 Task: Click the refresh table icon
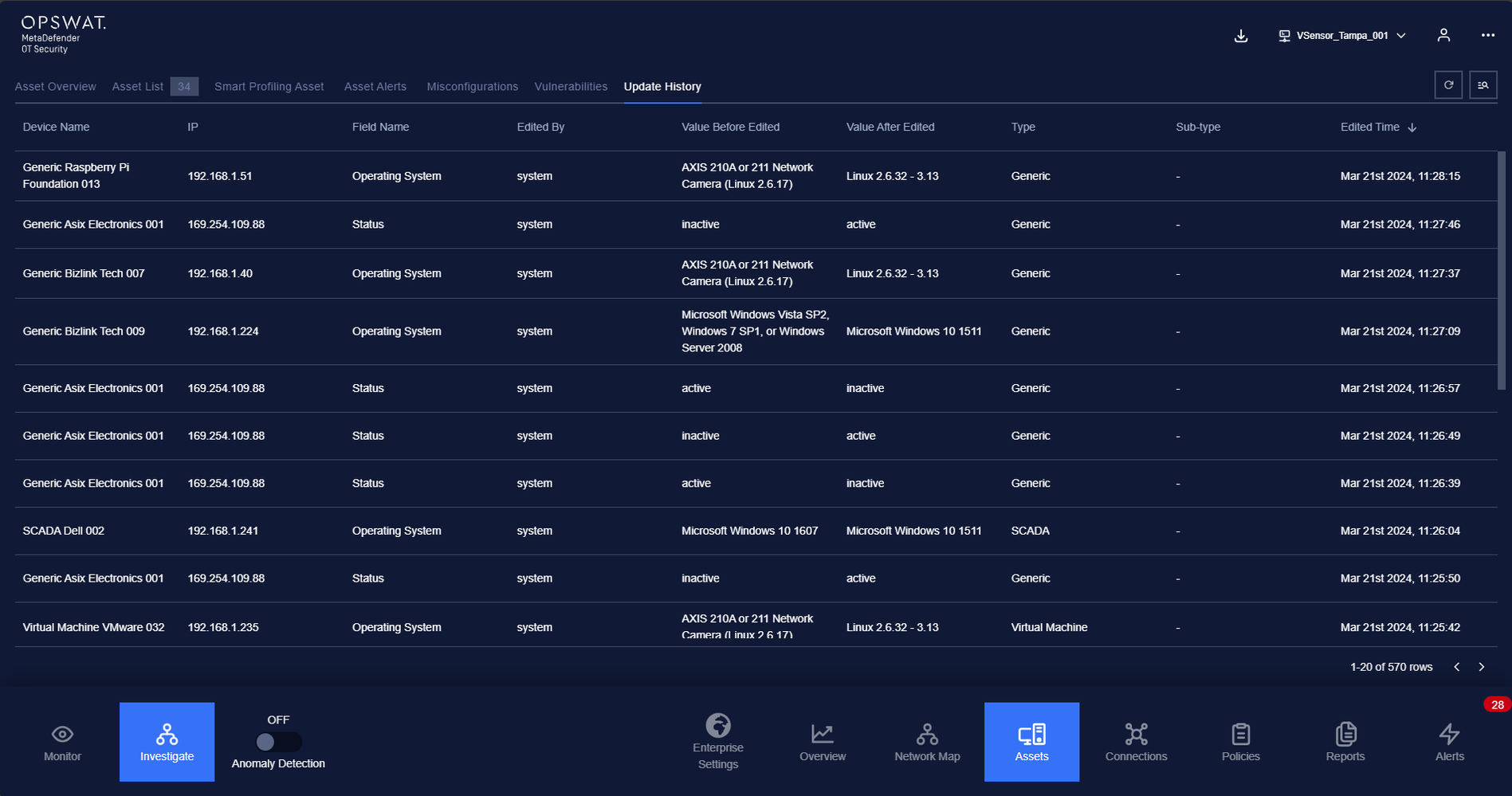tap(1448, 85)
